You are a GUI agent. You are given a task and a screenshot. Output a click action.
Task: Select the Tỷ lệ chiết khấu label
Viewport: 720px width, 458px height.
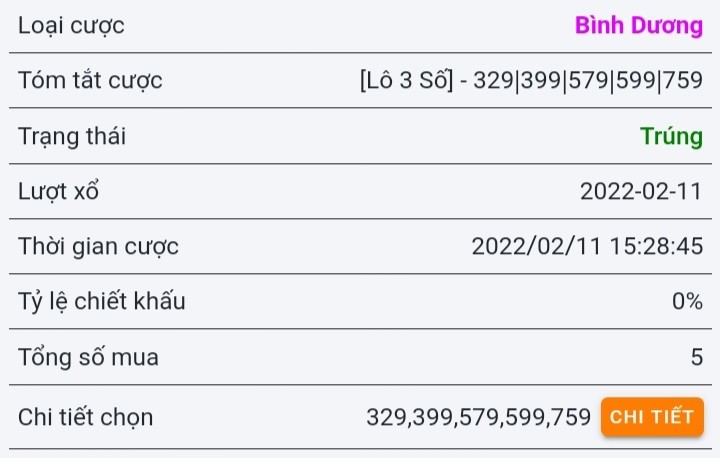click(101, 302)
